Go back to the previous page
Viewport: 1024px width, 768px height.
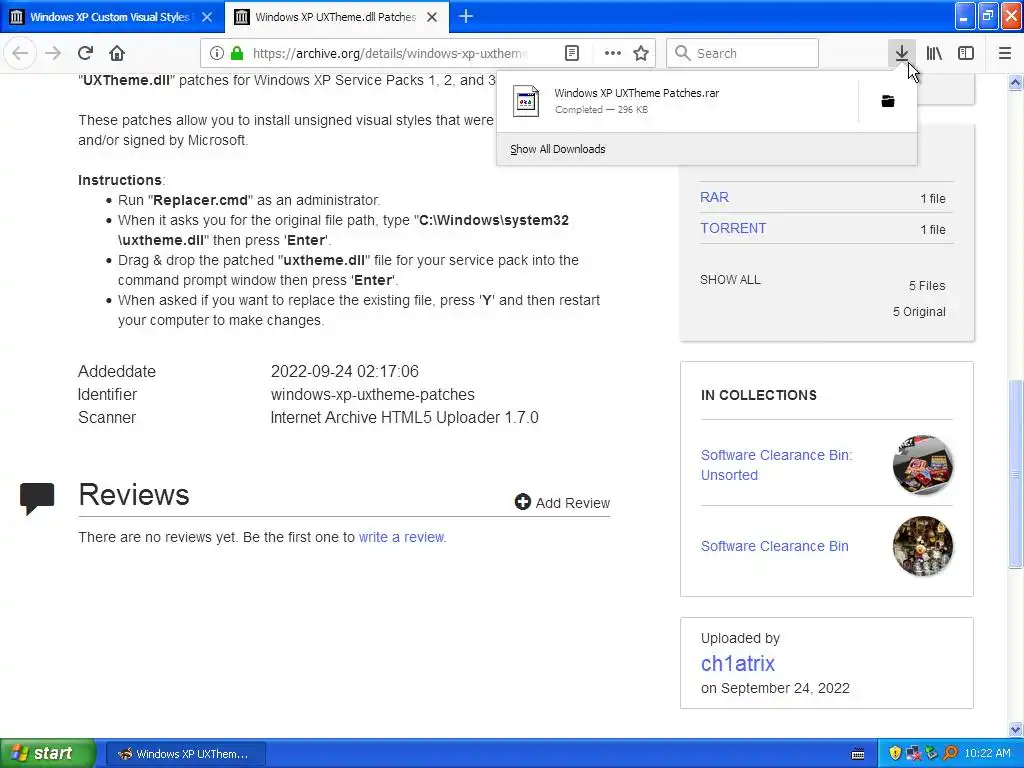20,53
